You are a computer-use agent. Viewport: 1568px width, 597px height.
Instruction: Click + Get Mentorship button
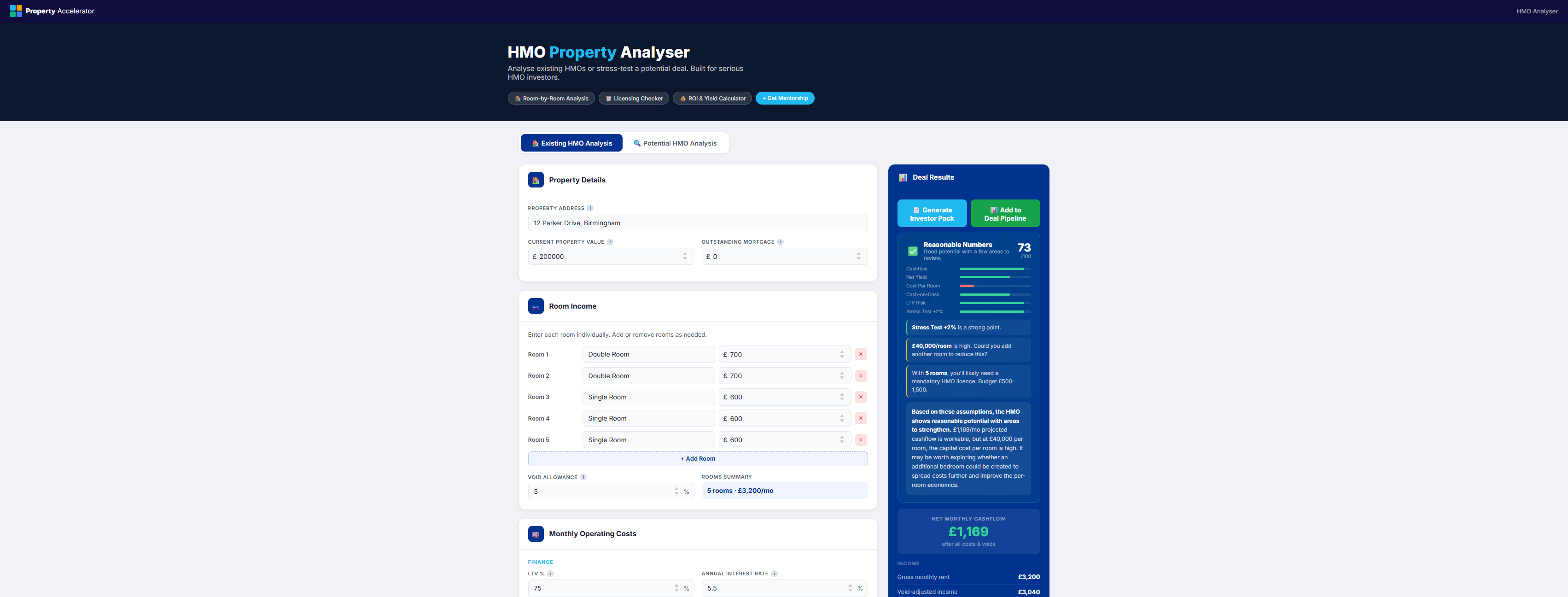pyautogui.click(x=785, y=98)
